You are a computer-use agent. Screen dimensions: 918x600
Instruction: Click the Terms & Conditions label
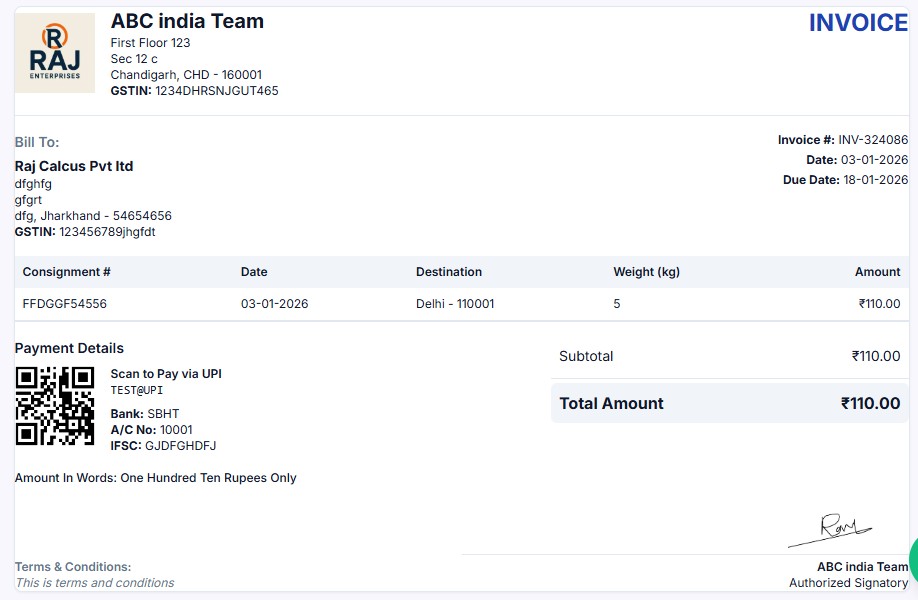[73, 567]
